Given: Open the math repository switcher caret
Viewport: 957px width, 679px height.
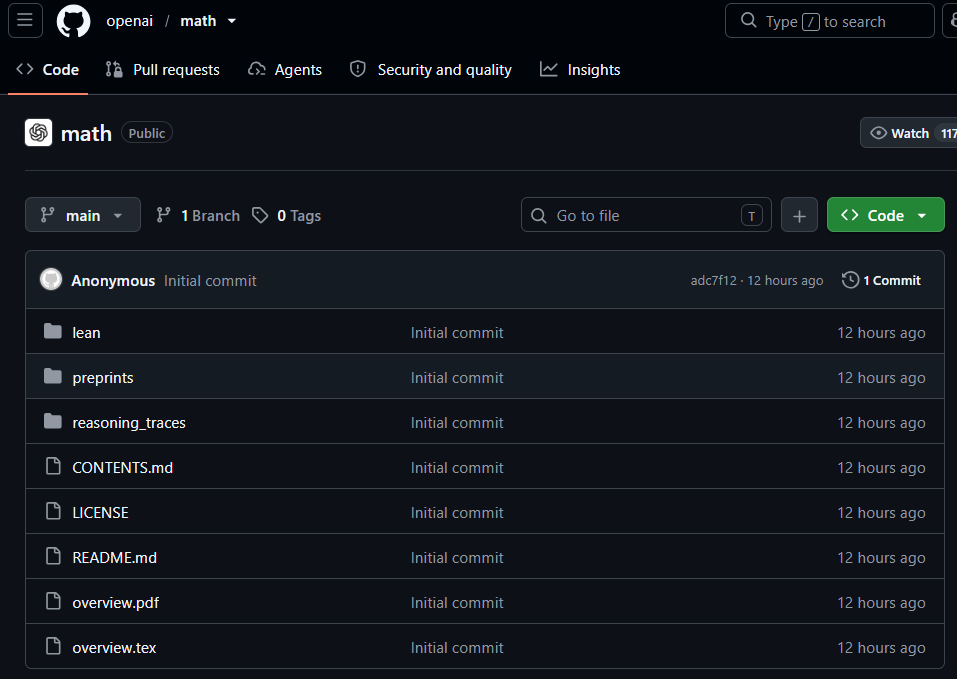Looking at the screenshot, I should point(232,21).
